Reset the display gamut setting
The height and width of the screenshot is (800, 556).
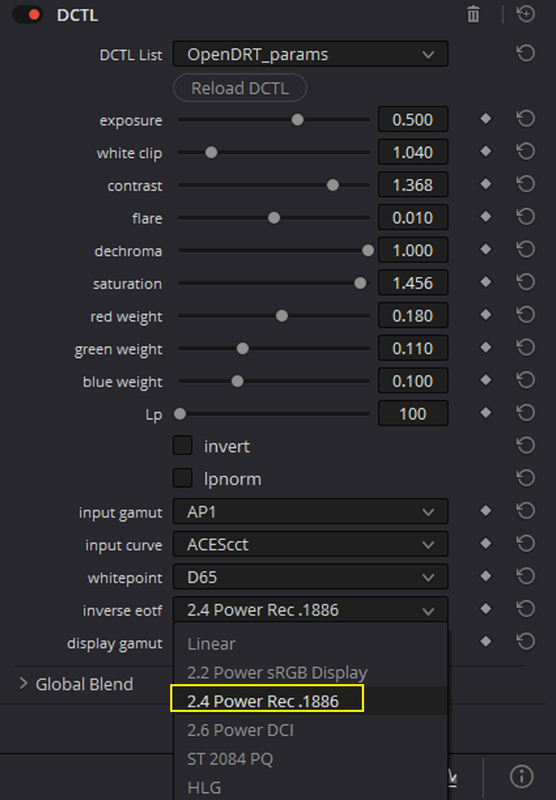pyautogui.click(x=525, y=641)
